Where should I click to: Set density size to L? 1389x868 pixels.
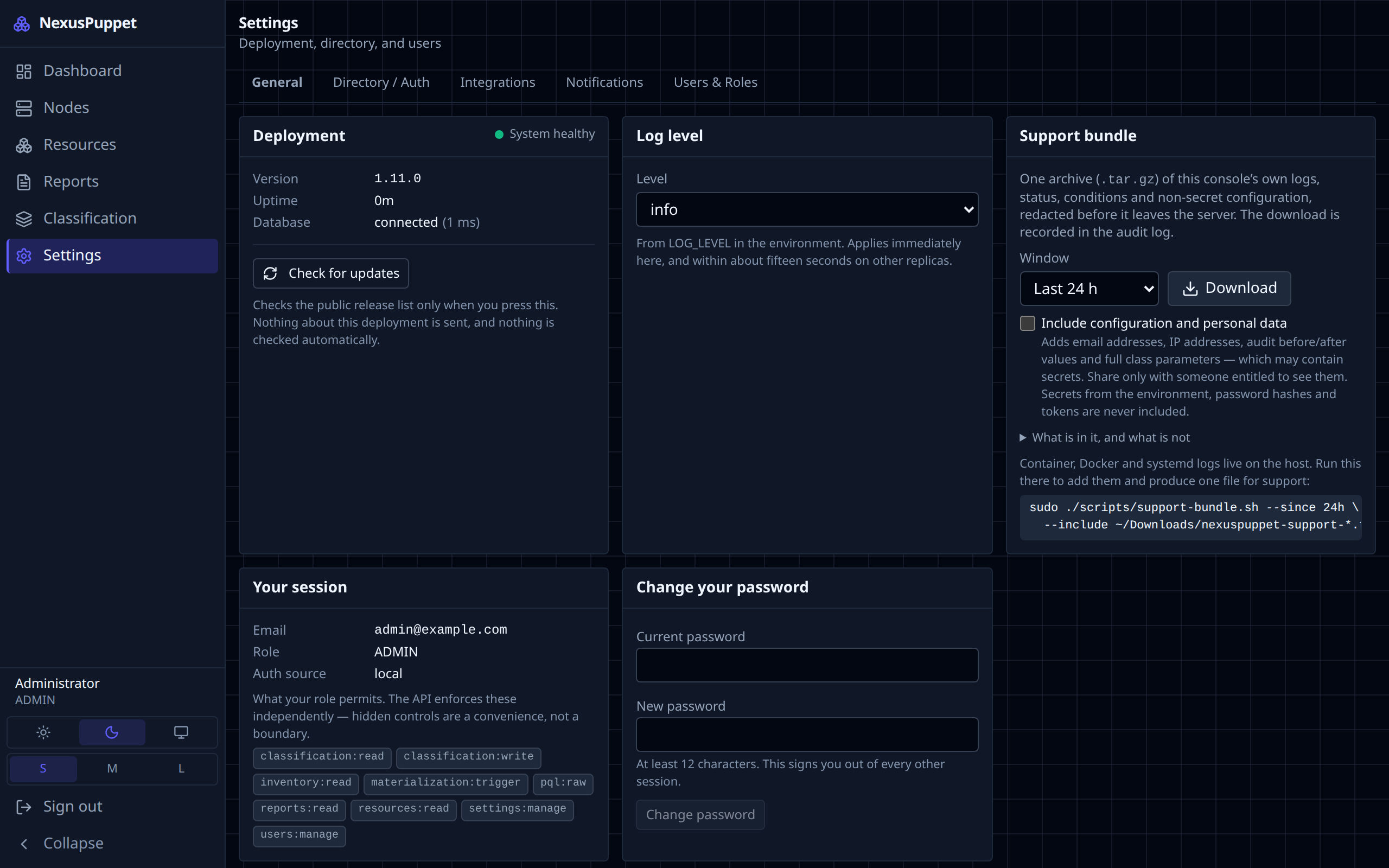coord(181,769)
